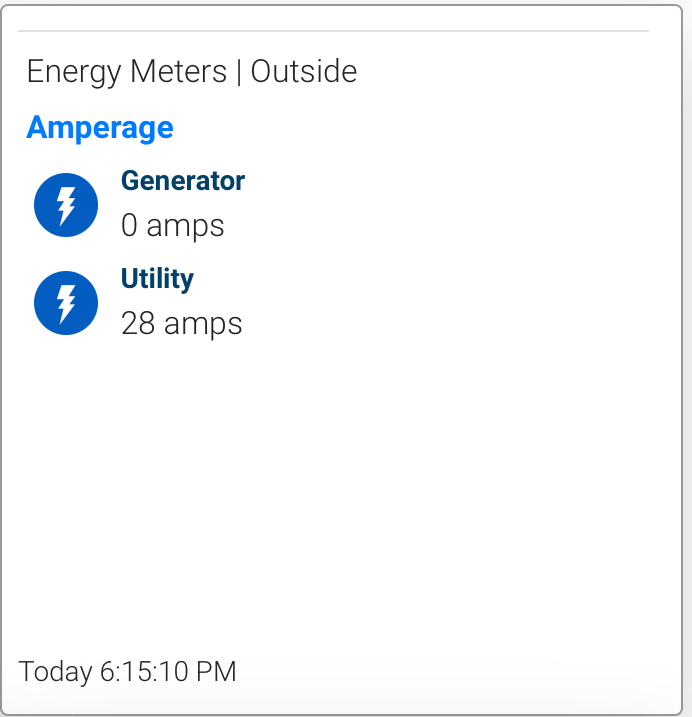Select the Generator meter label
Viewport: 692px width, 717px height.
point(183,181)
